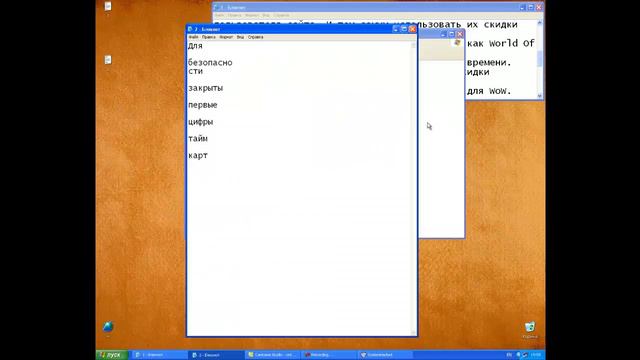The image size is (640, 360).
Task: Click scroll-up arrow in background Notepad window
Action: point(540,23)
